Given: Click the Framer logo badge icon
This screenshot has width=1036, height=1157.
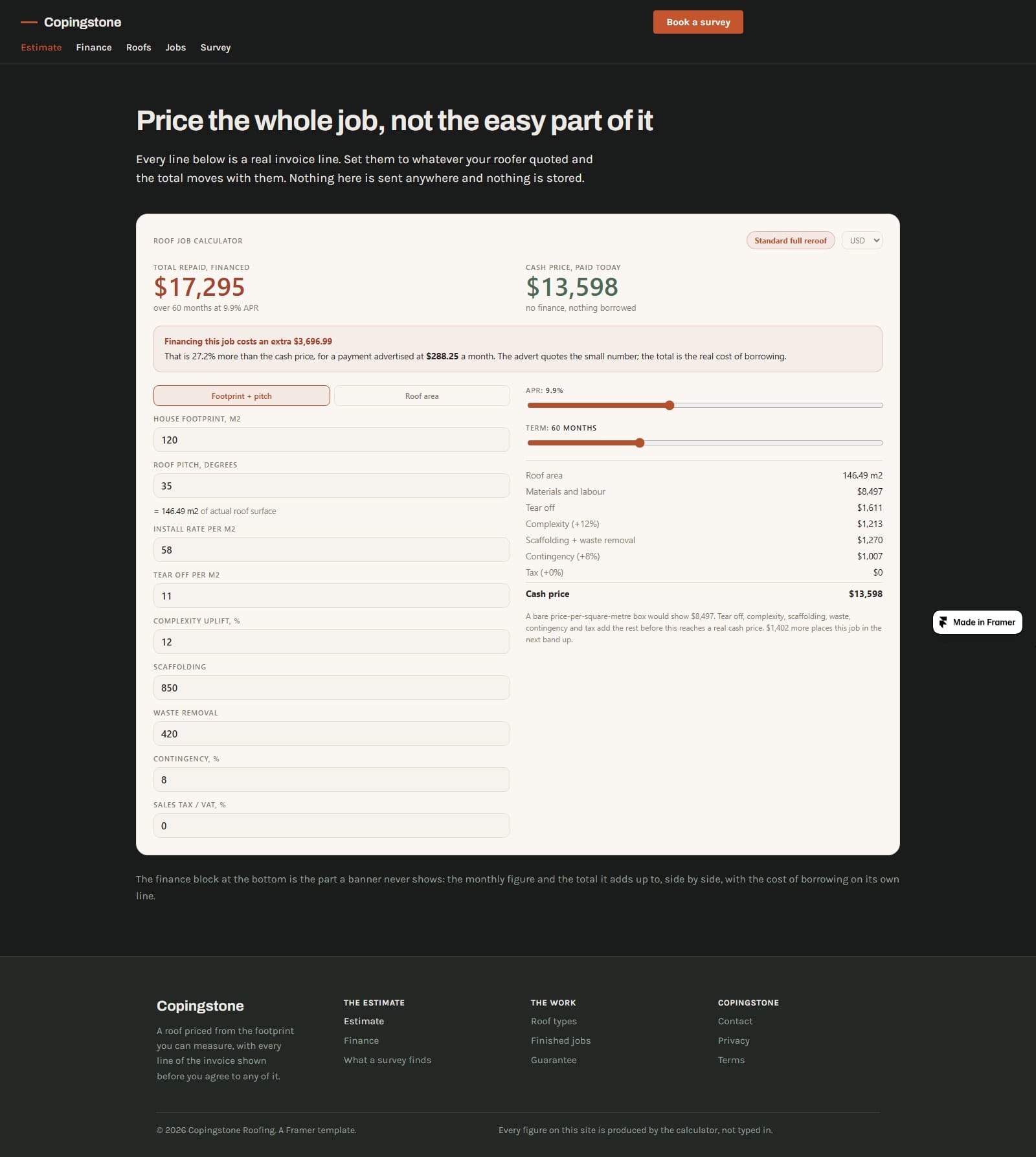Looking at the screenshot, I should point(943,622).
